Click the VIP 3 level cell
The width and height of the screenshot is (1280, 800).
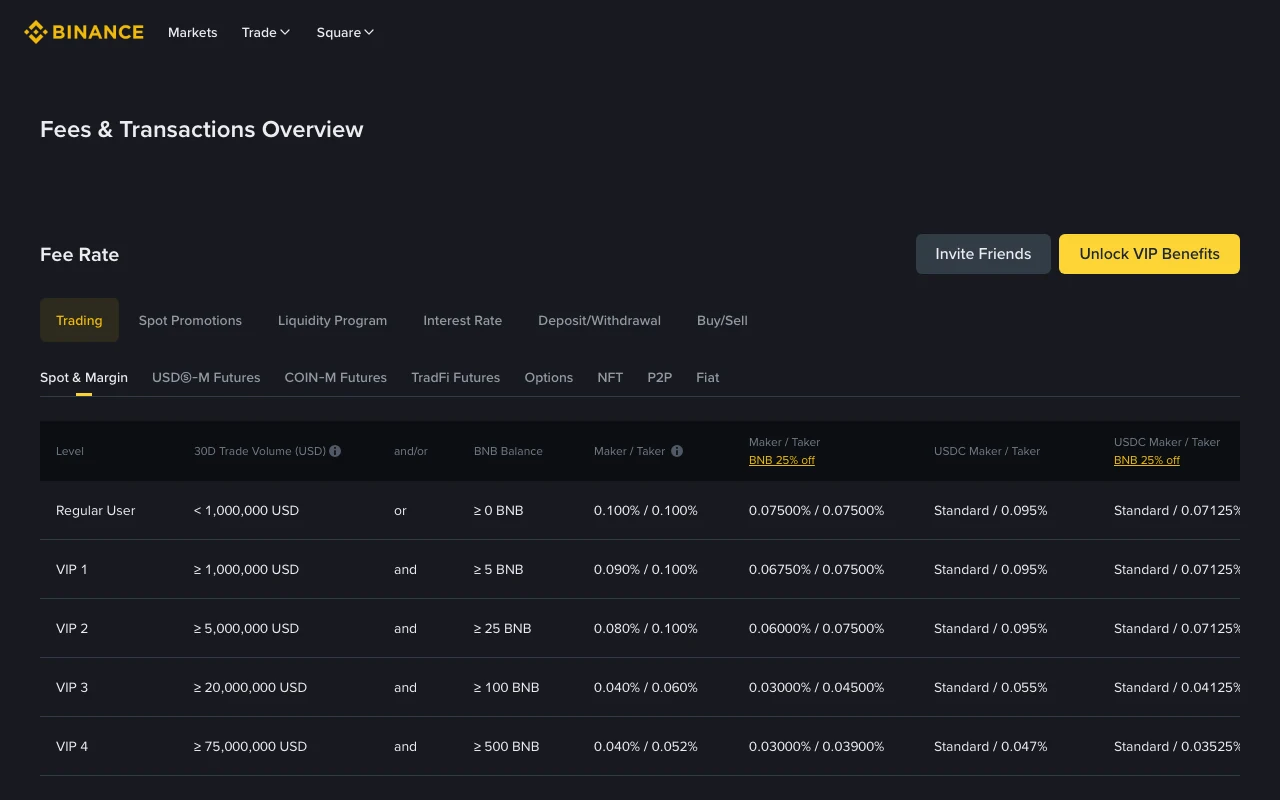click(x=72, y=687)
